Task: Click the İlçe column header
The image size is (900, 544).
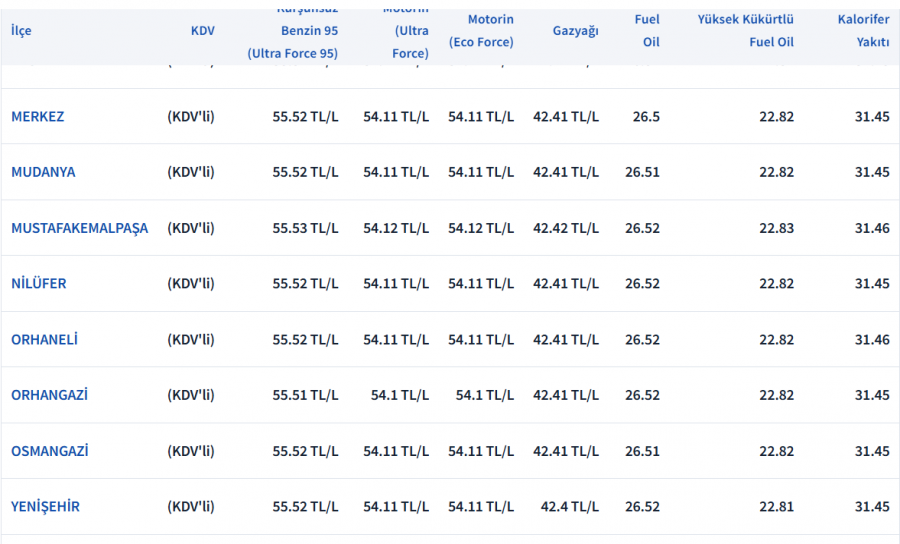Action: click(x=21, y=31)
